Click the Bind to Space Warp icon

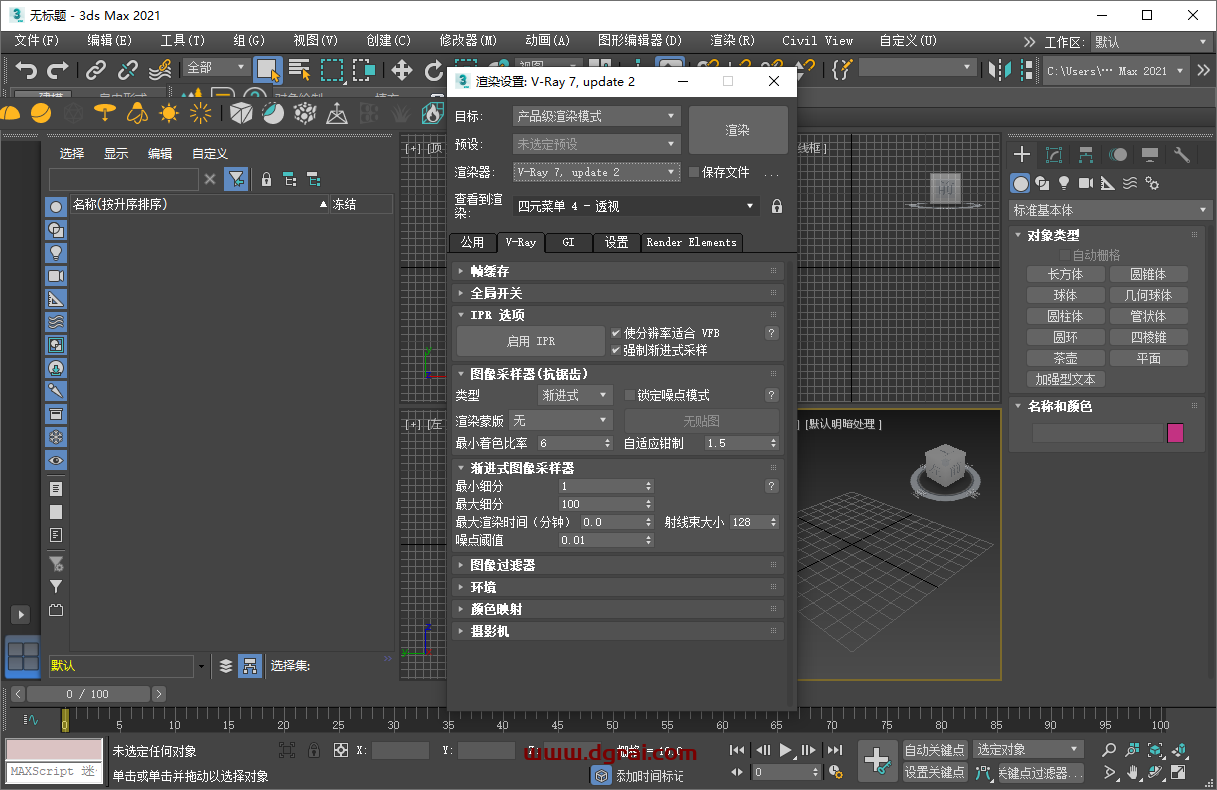pyautogui.click(x=160, y=69)
